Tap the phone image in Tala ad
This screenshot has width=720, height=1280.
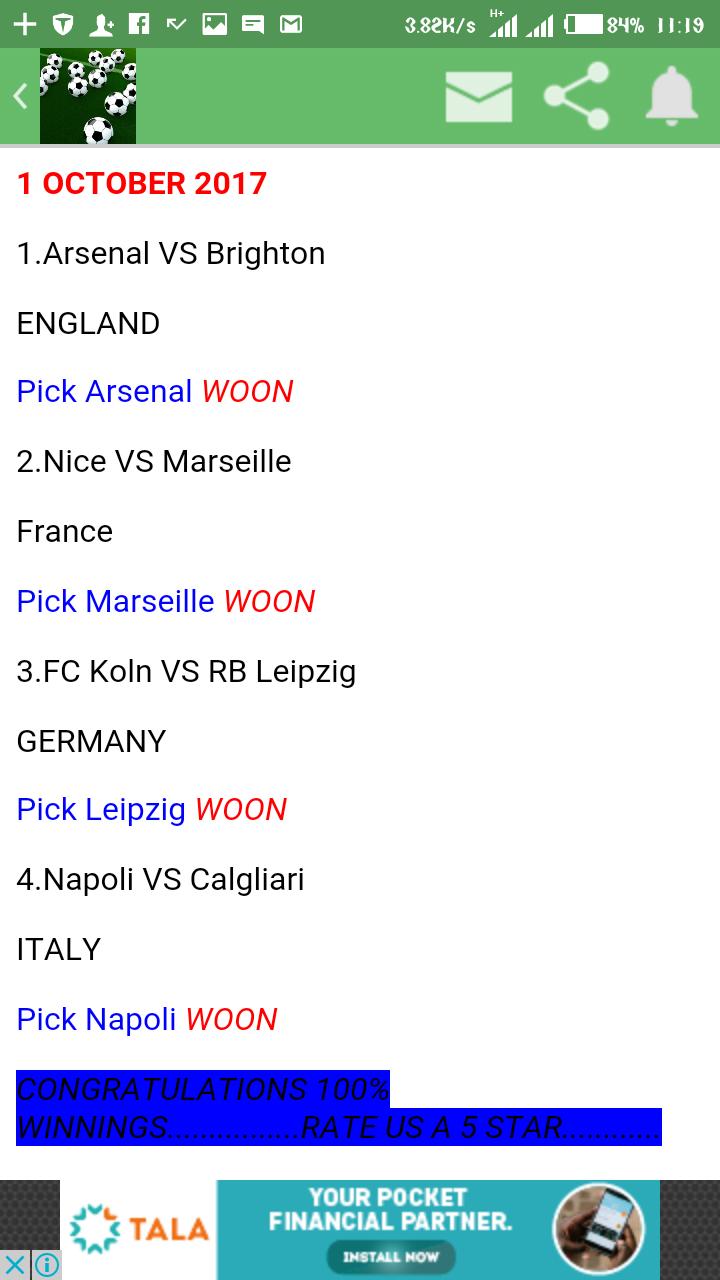point(598,1229)
